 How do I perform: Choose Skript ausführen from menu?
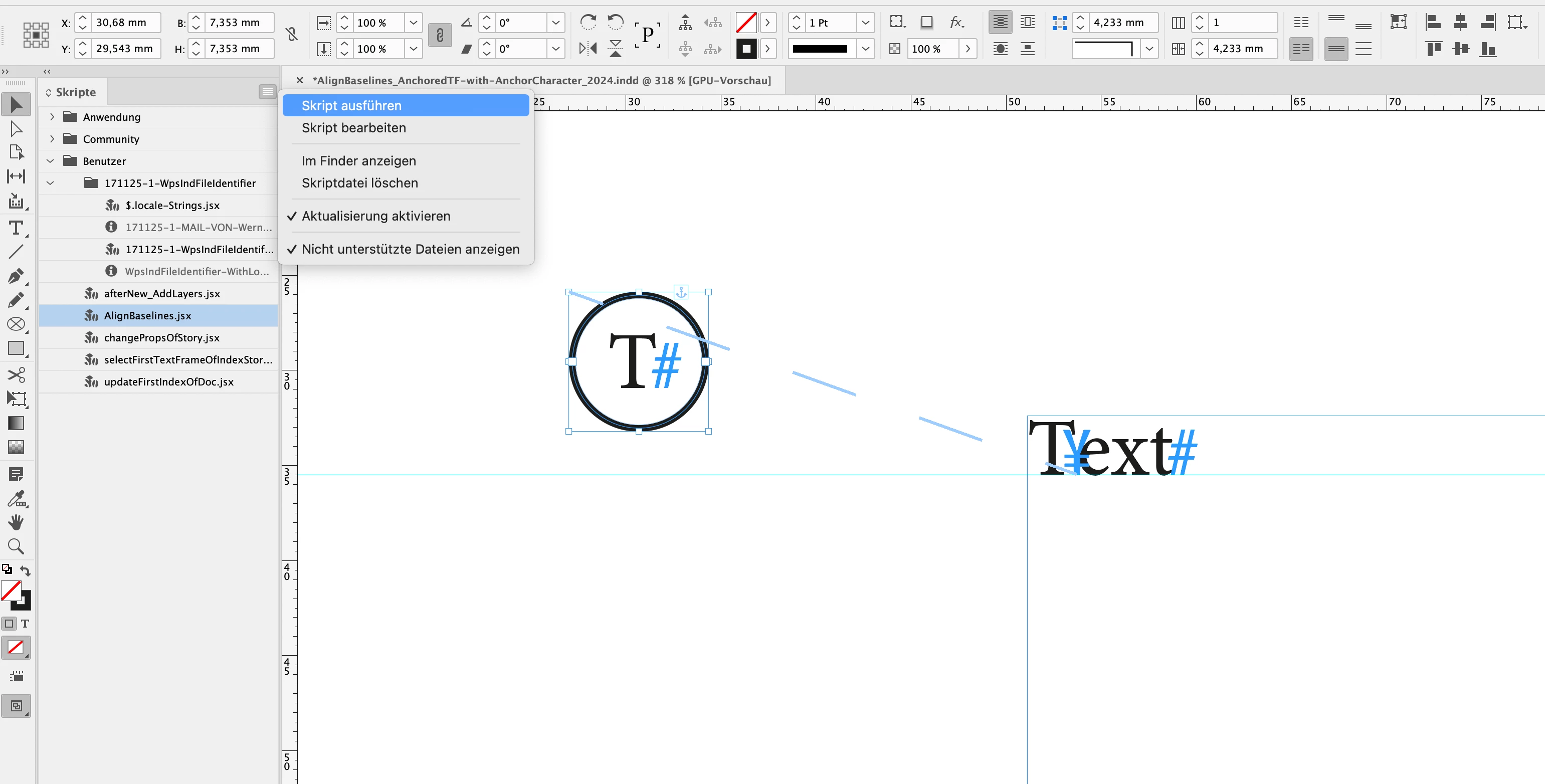[351, 106]
